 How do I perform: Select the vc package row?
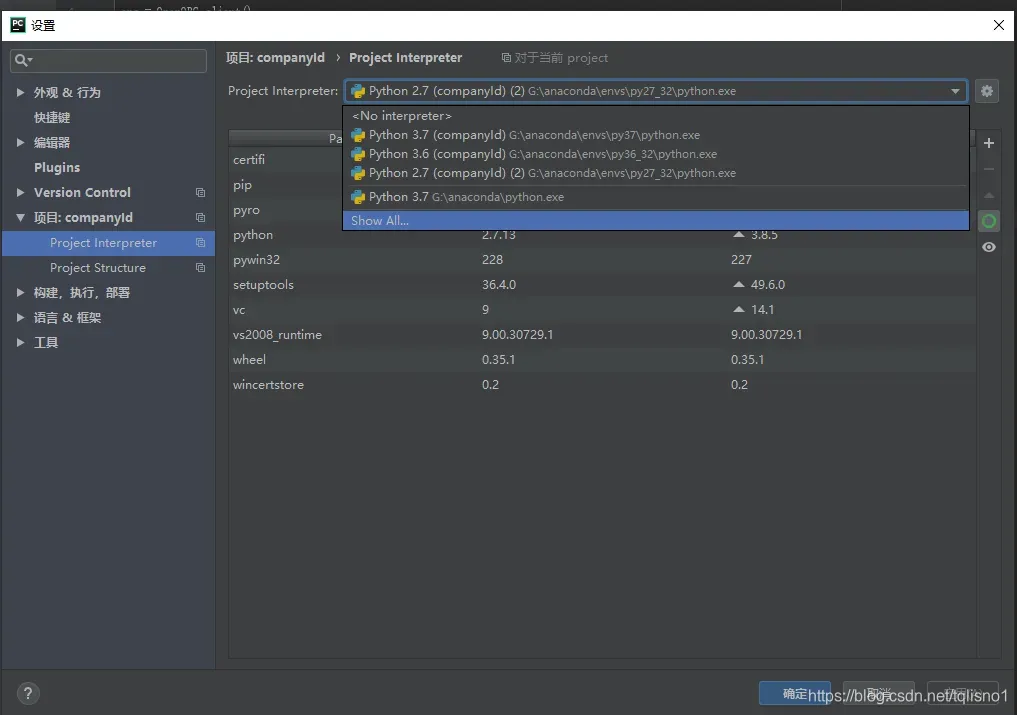602,310
